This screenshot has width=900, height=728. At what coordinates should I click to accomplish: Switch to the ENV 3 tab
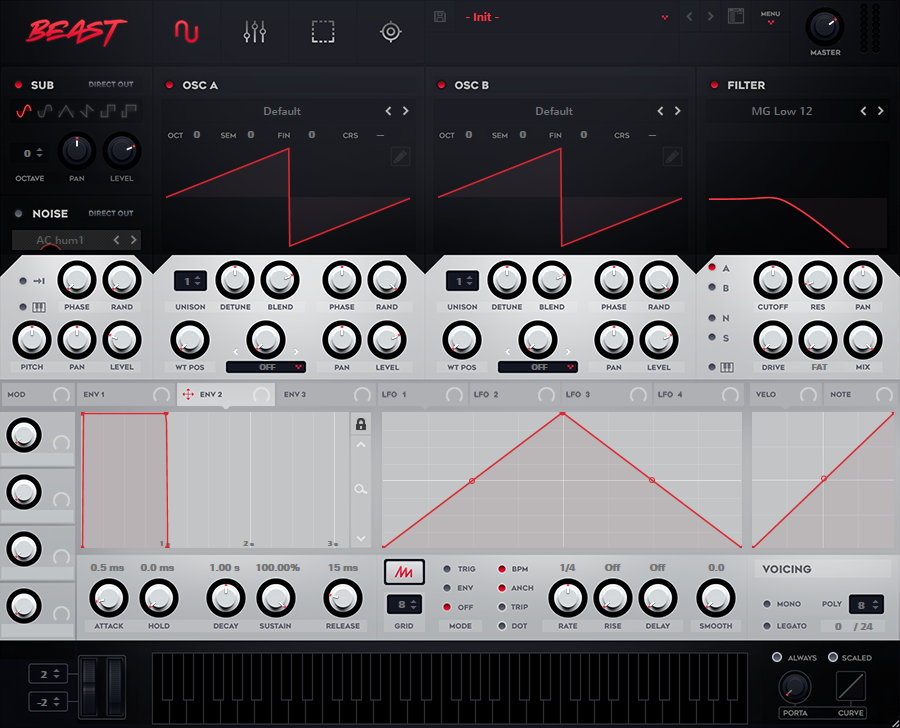click(x=326, y=394)
